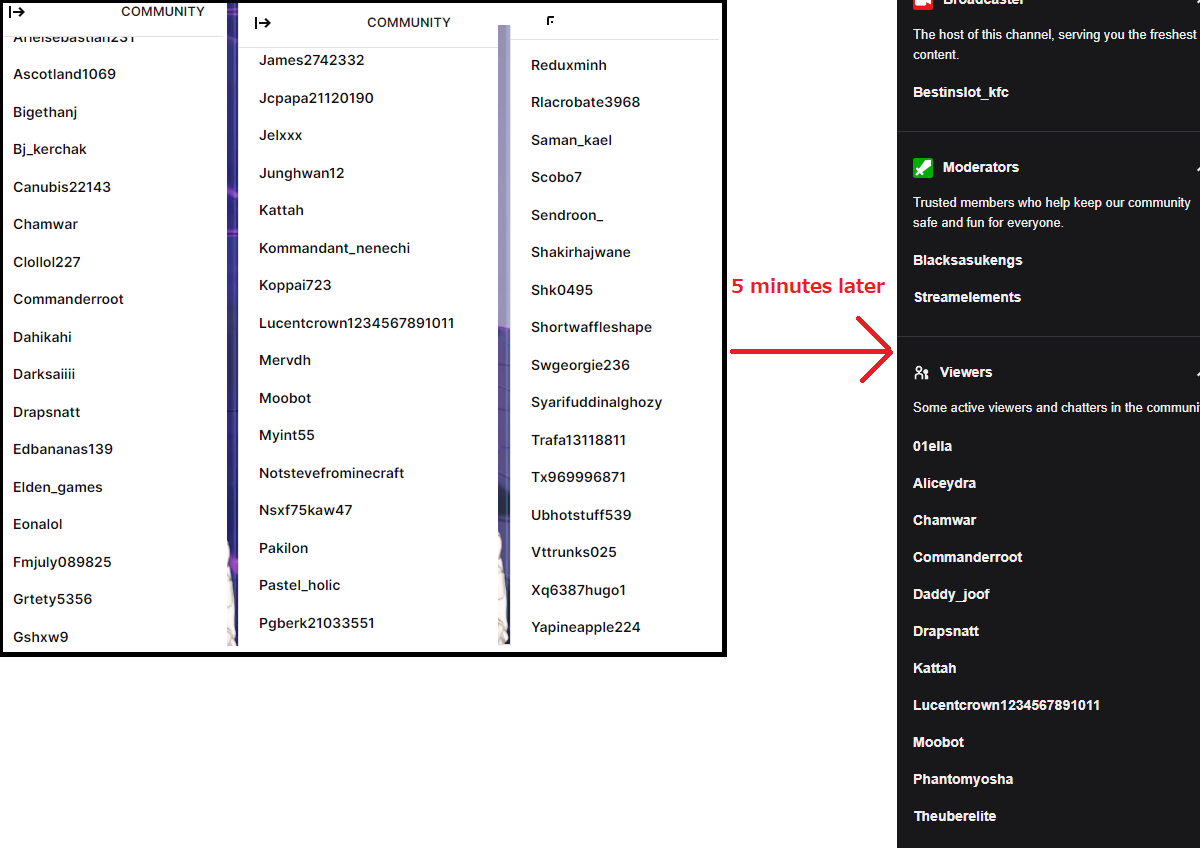Screen dimensions: 1200x848
Task: Open Daddy_joof's user card
Action: [x=951, y=594]
